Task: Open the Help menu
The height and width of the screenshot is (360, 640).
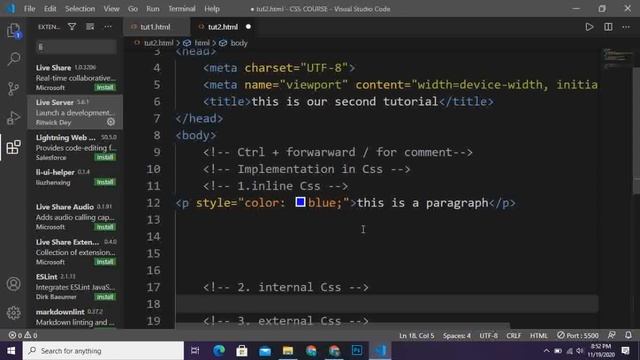Action: [x=212, y=9]
